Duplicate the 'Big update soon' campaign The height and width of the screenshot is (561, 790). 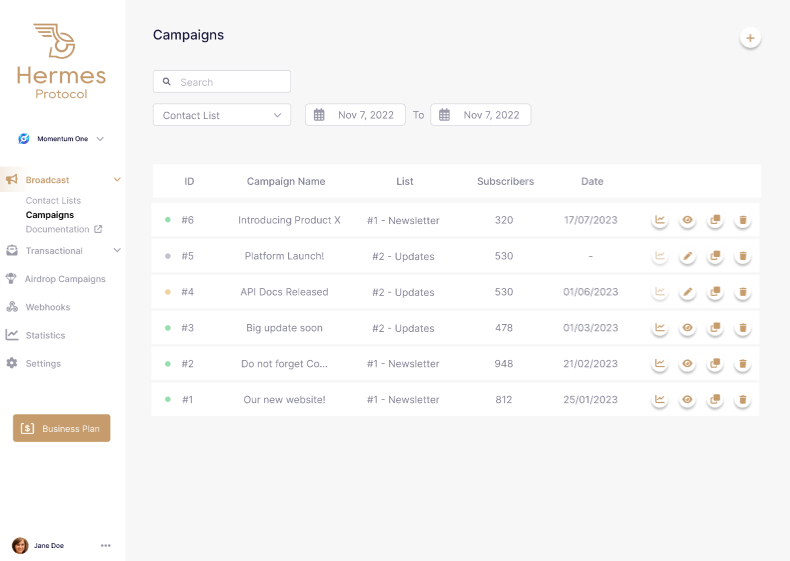point(715,328)
